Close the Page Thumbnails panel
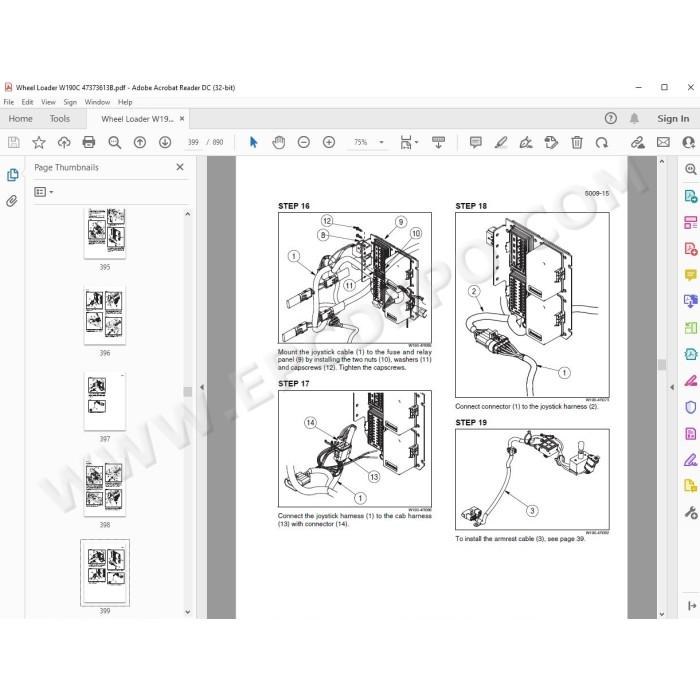Image resolution: width=700 pixels, height=700 pixels. click(x=180, y=167)
